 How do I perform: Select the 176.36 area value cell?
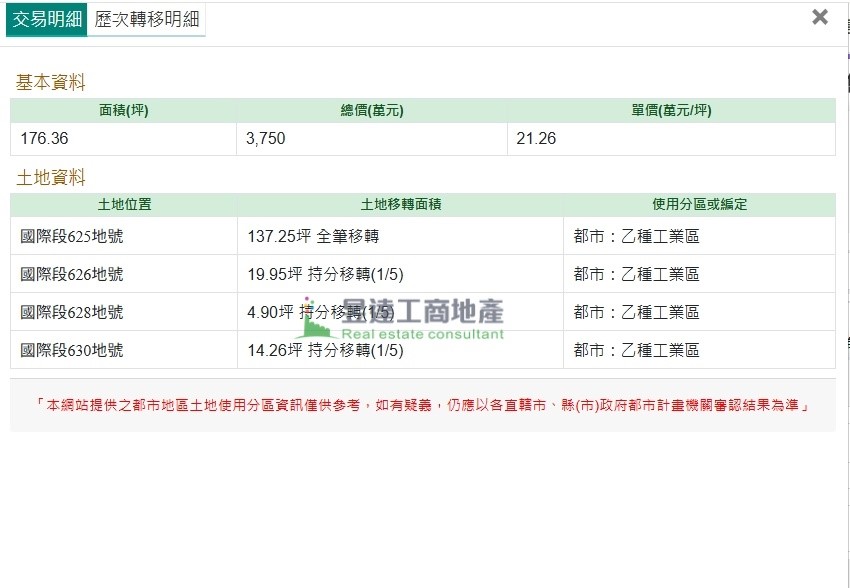(x=45, y=139)
